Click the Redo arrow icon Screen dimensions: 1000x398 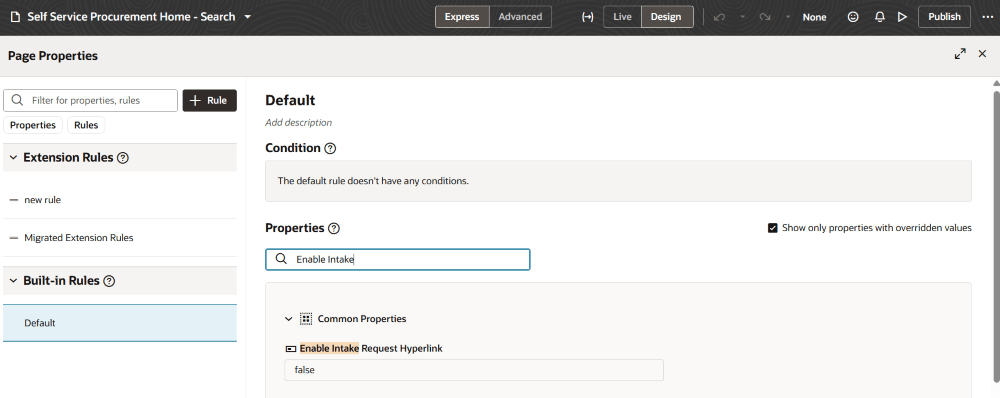pyautogui.click(x=765, y=17)
